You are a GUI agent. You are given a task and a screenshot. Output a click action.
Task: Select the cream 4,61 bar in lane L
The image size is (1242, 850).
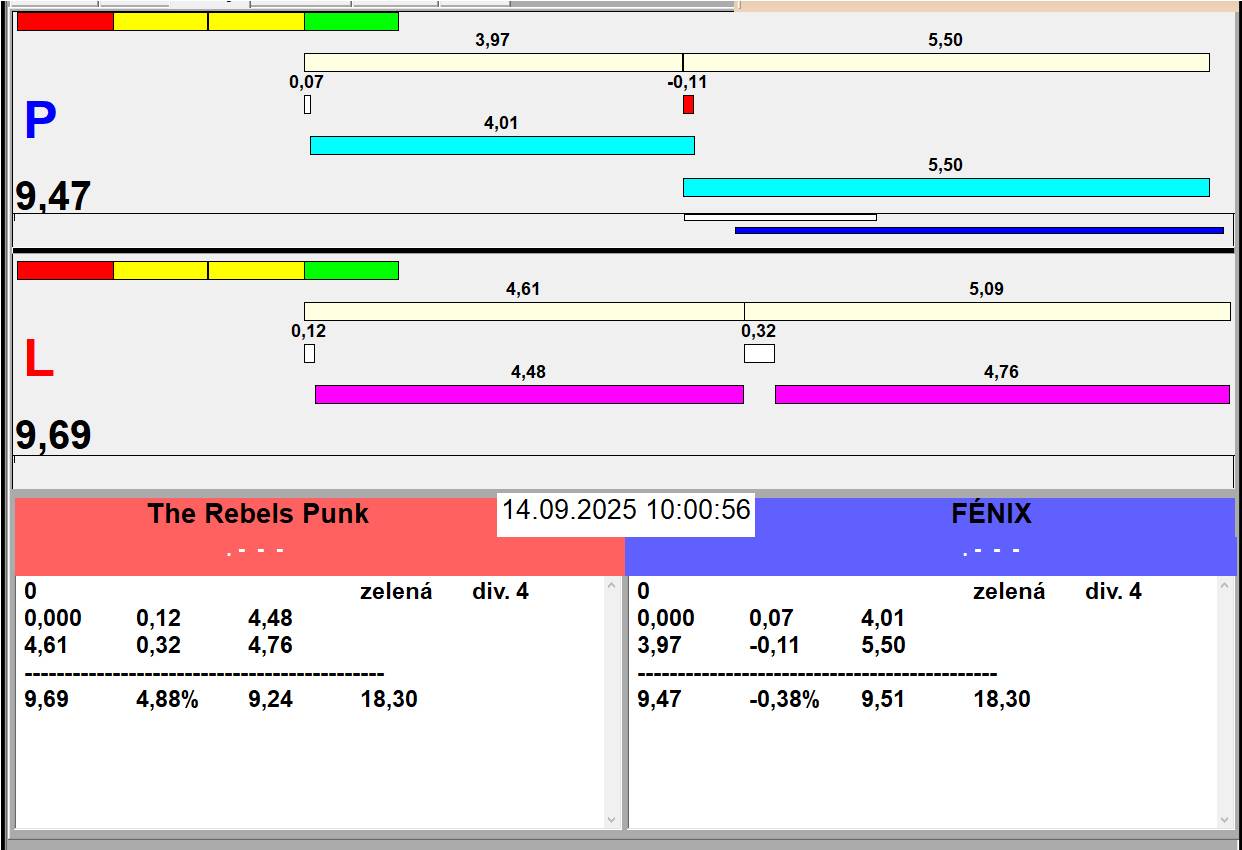(524, 311)
